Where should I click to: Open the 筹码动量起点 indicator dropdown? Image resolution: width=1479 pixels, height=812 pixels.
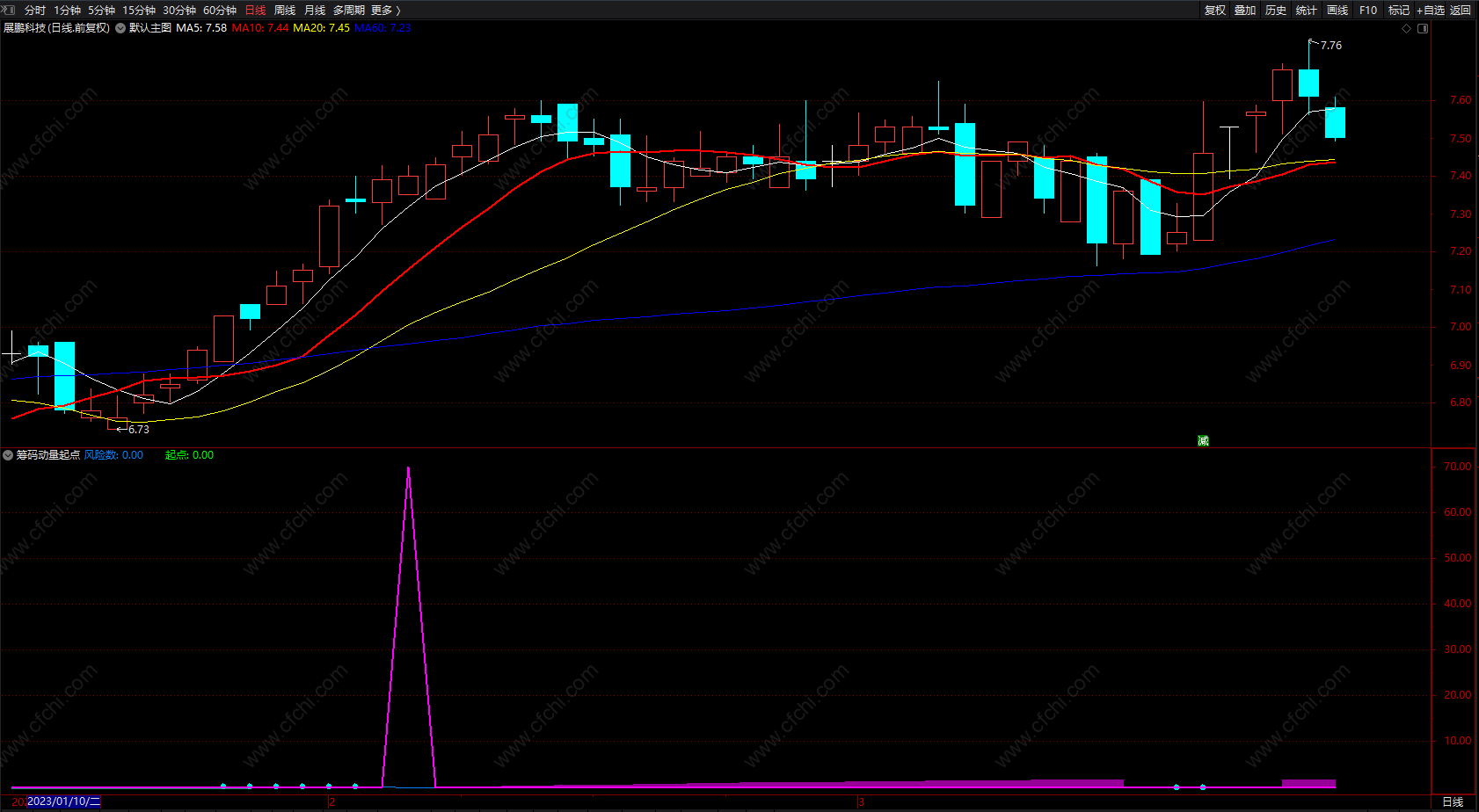(x=8, y=455)
